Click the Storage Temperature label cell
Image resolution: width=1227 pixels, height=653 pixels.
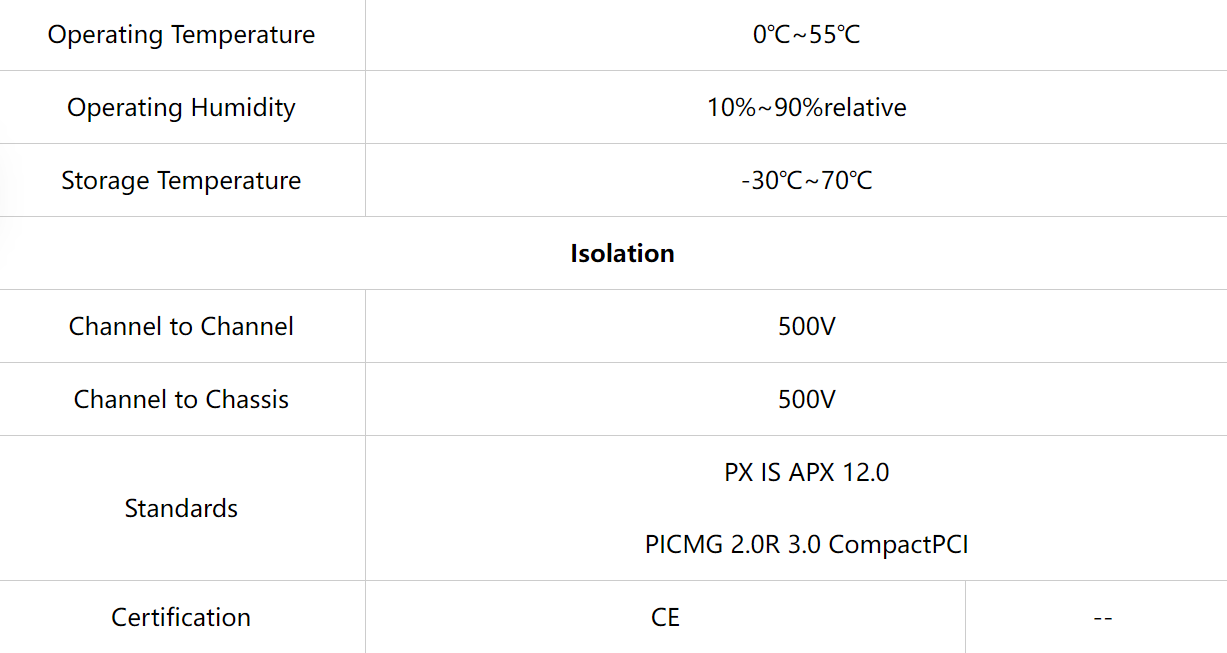181,181
